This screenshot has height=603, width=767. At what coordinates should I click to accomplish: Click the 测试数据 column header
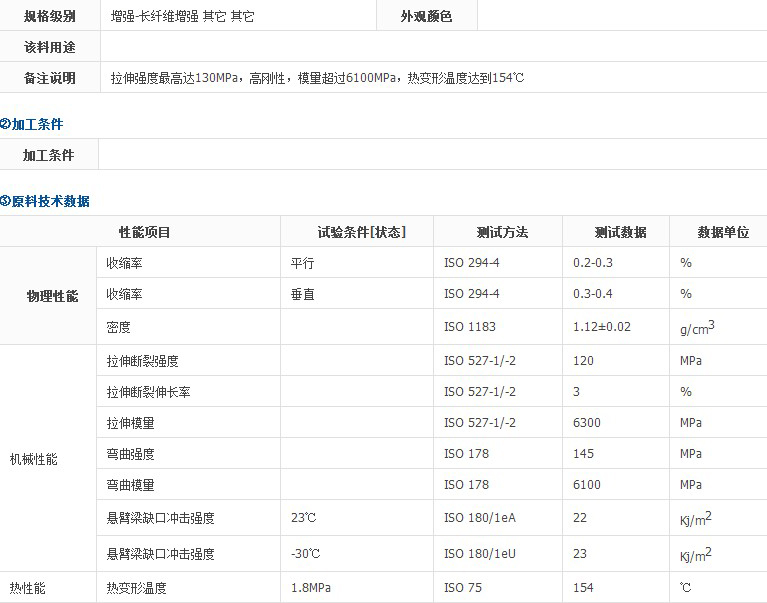tap(620, 232)
